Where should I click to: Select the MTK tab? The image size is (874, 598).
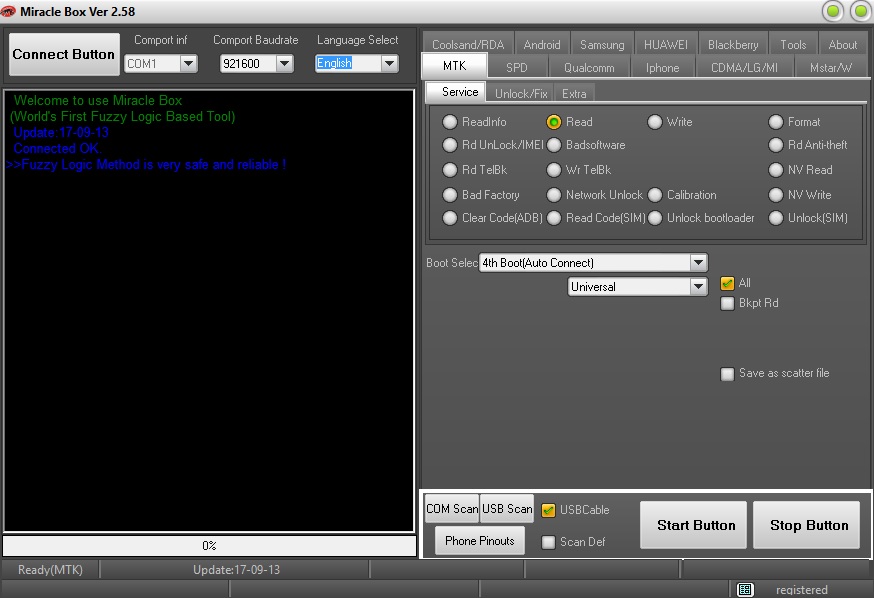pyautogui.click(x=455, y=66)
